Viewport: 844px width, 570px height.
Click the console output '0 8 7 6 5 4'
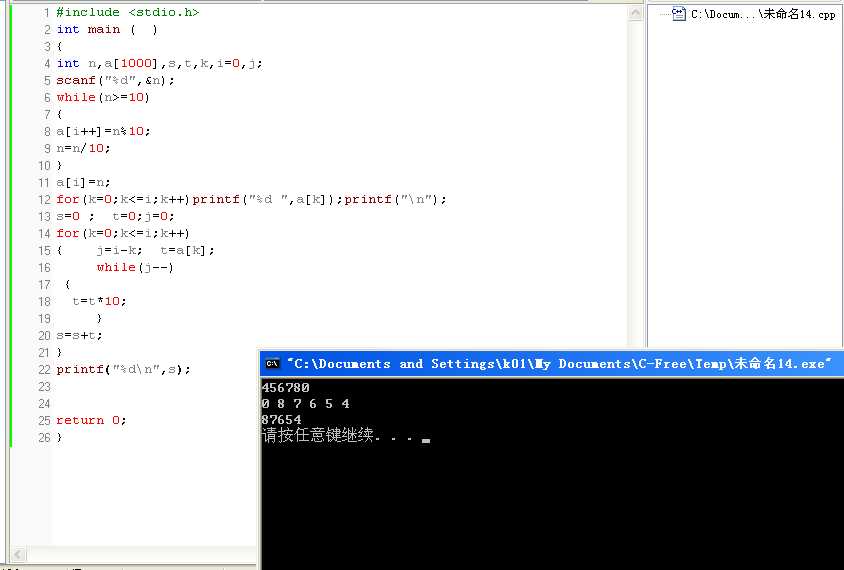coord(306,404)
